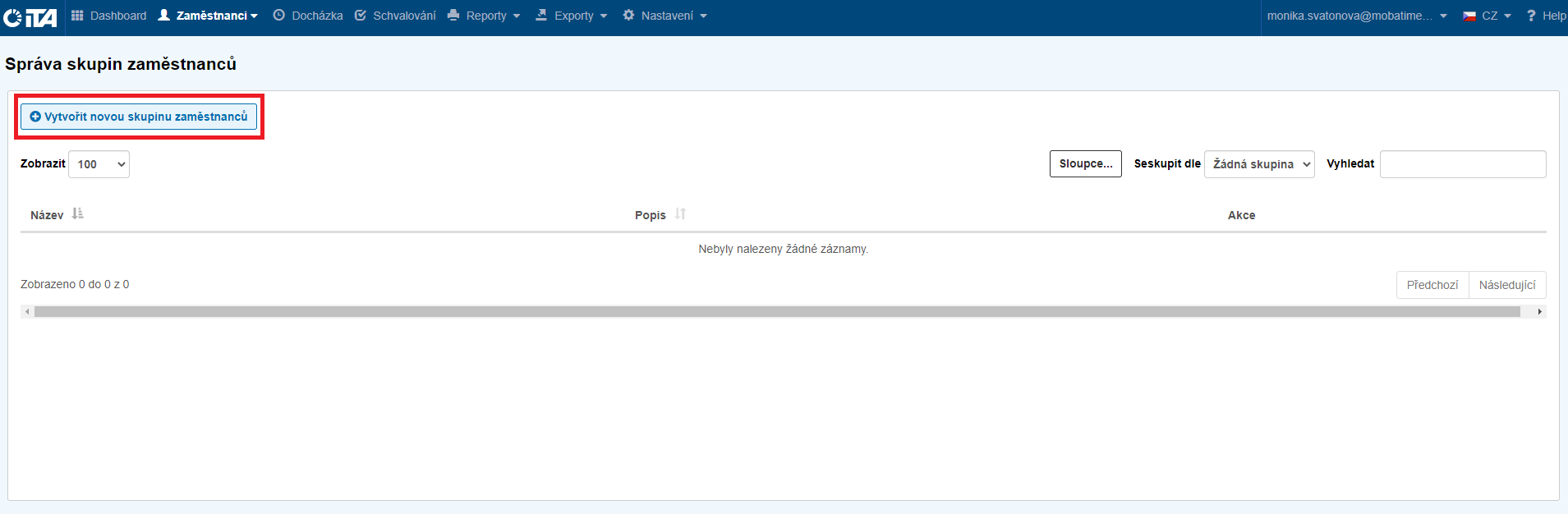1568x514 pixels.
Task: Expand the Zaměstnanci menu
Action: (x=209, y=16)
